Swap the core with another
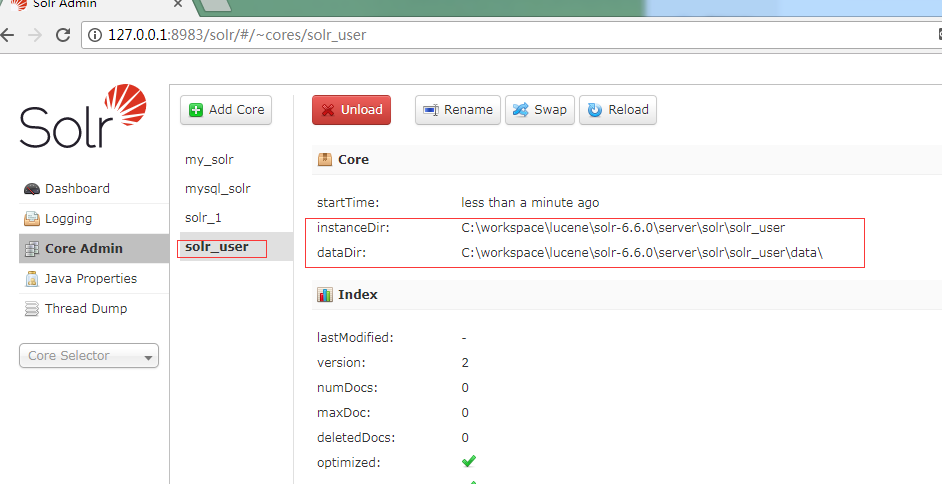Screen dimensions: 942x484 [540, 110]
